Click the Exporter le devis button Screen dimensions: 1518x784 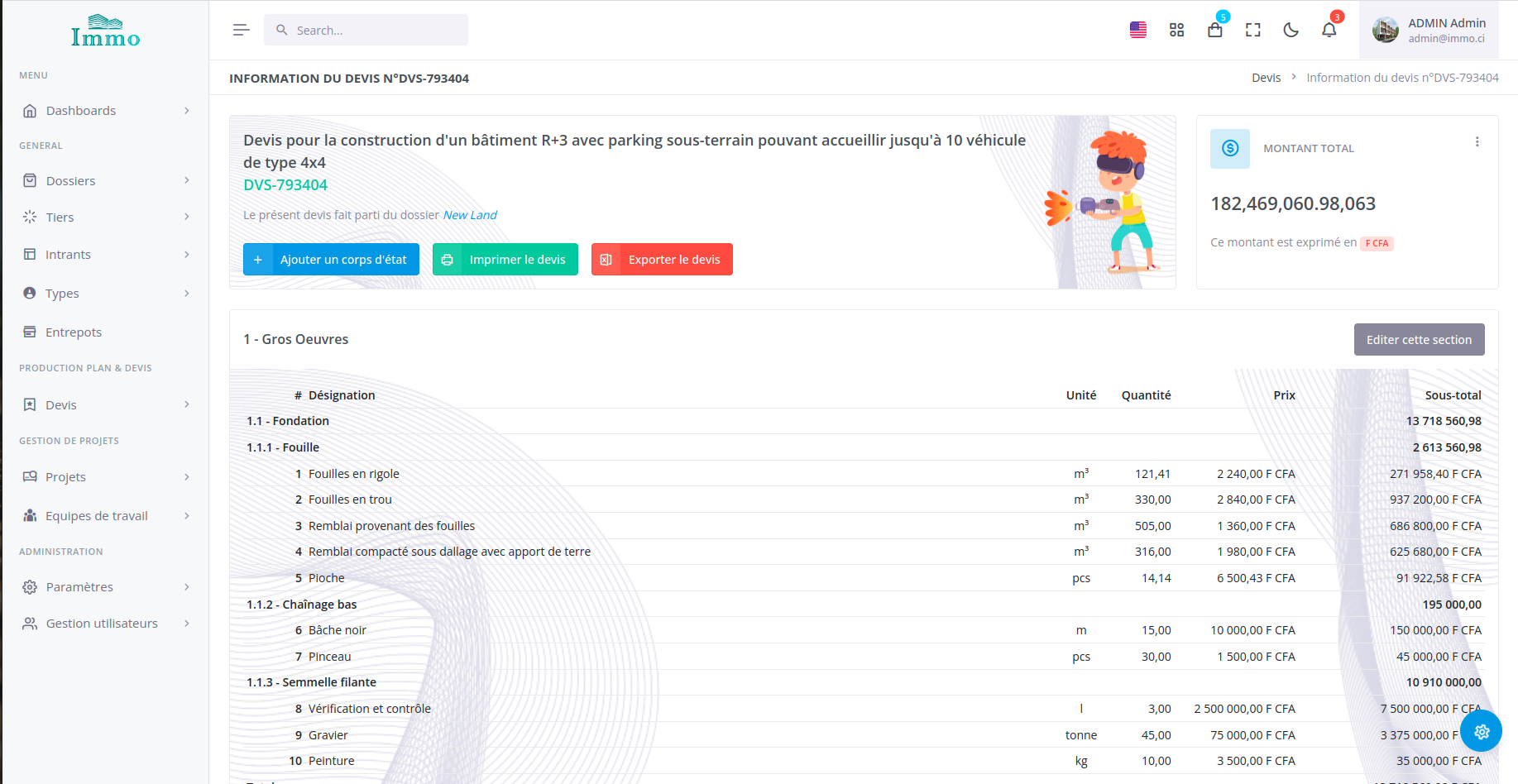662,260
